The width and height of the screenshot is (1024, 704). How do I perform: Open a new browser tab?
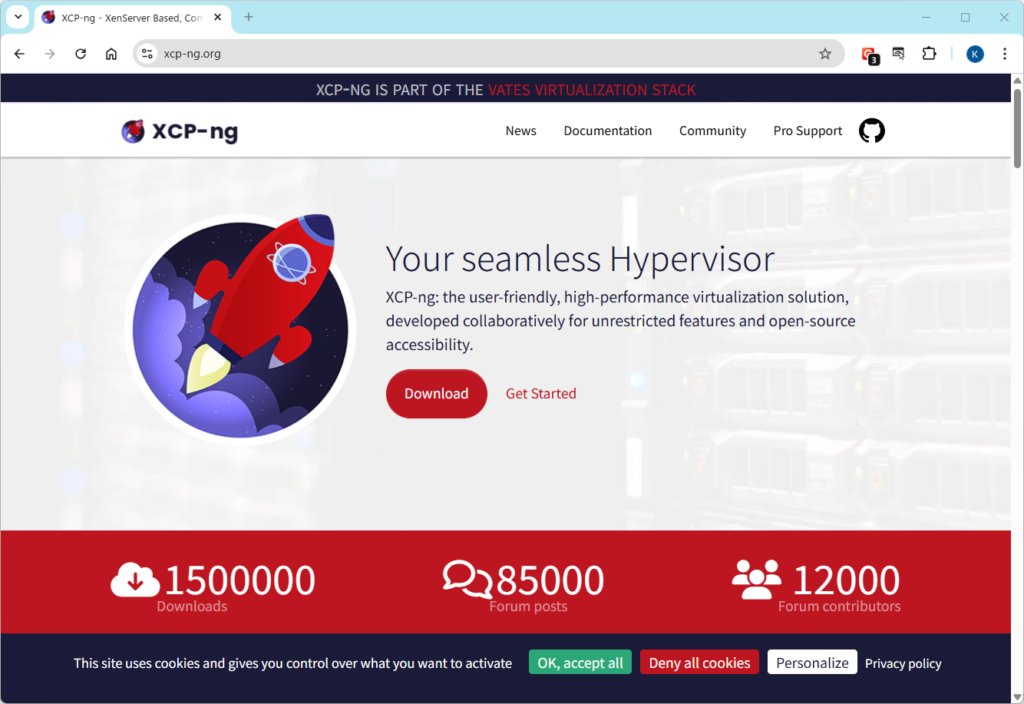(x=249, y=17)
